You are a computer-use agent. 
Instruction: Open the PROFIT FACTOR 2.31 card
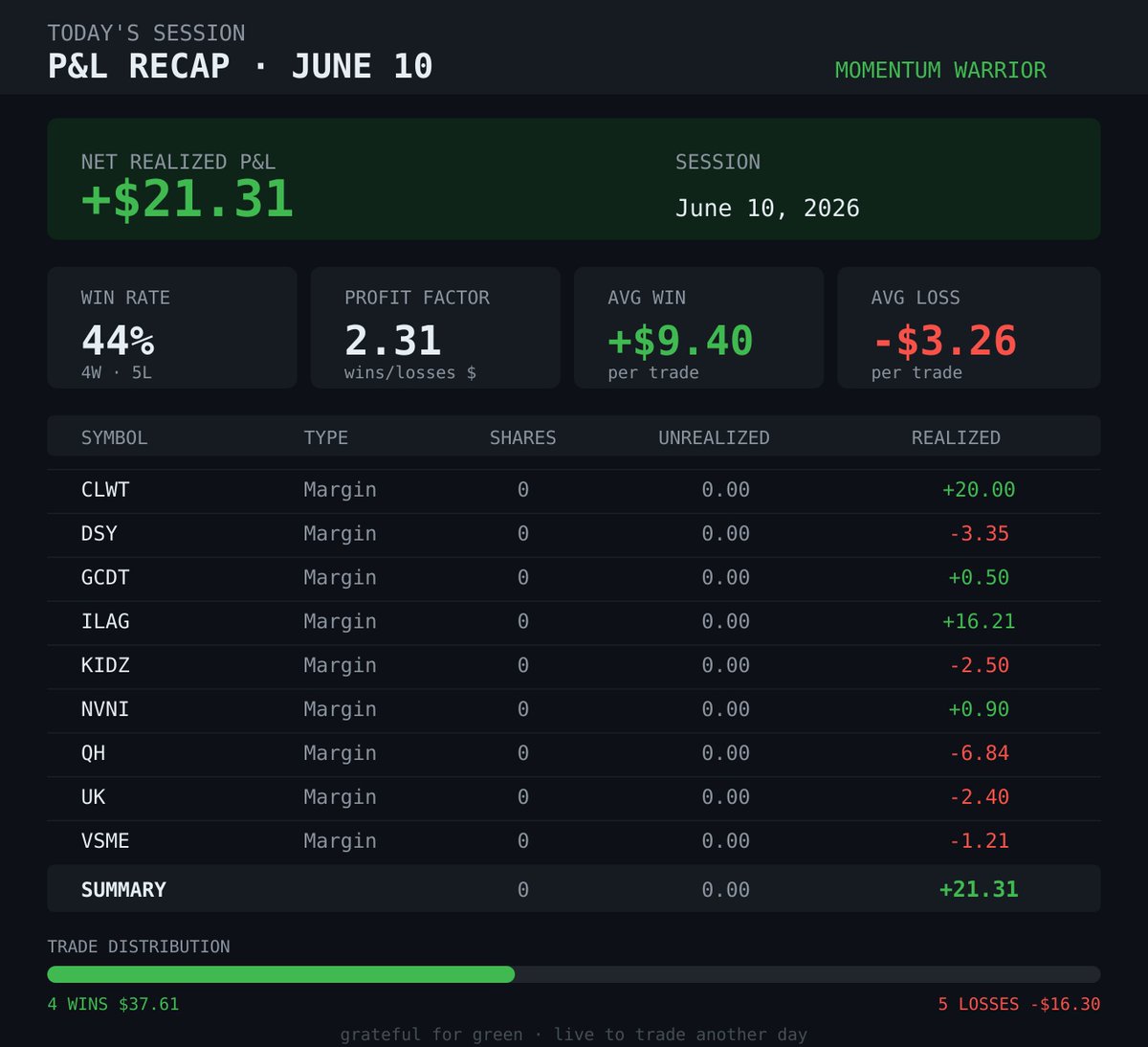click(x=435, y=327)
